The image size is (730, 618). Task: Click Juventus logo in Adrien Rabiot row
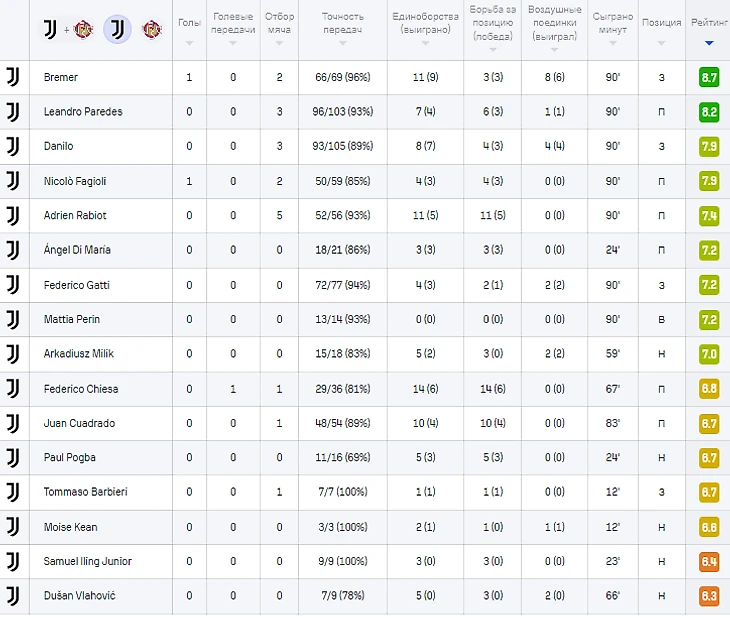point(13,215)
